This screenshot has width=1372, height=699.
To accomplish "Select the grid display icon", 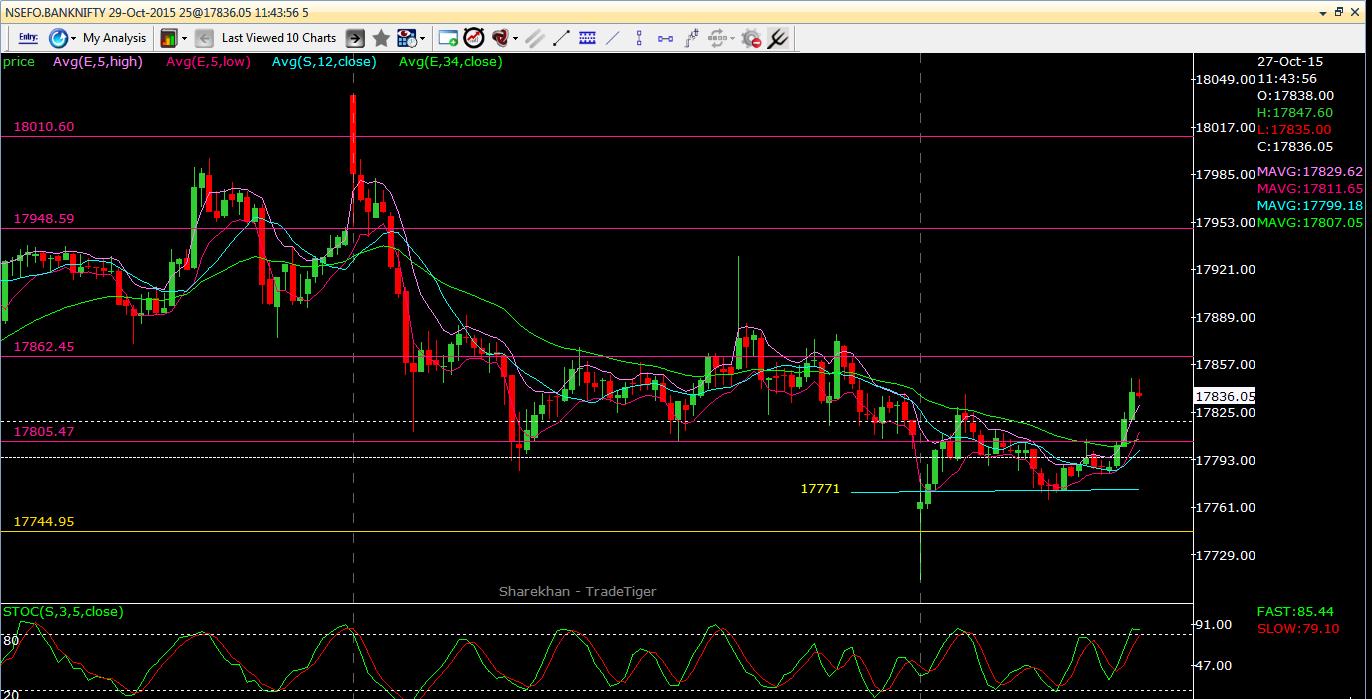I will [588, 39].
